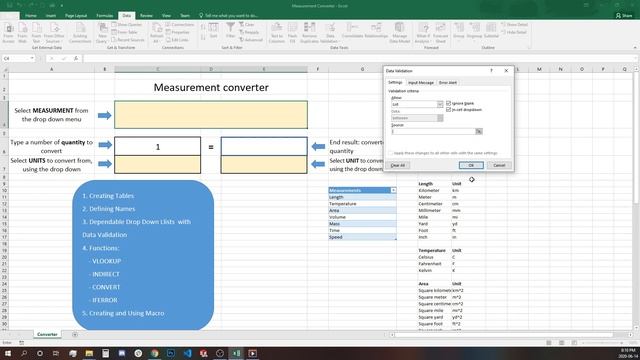
Task: Select the quantity cell containing 1
Action: coord(158,146)
